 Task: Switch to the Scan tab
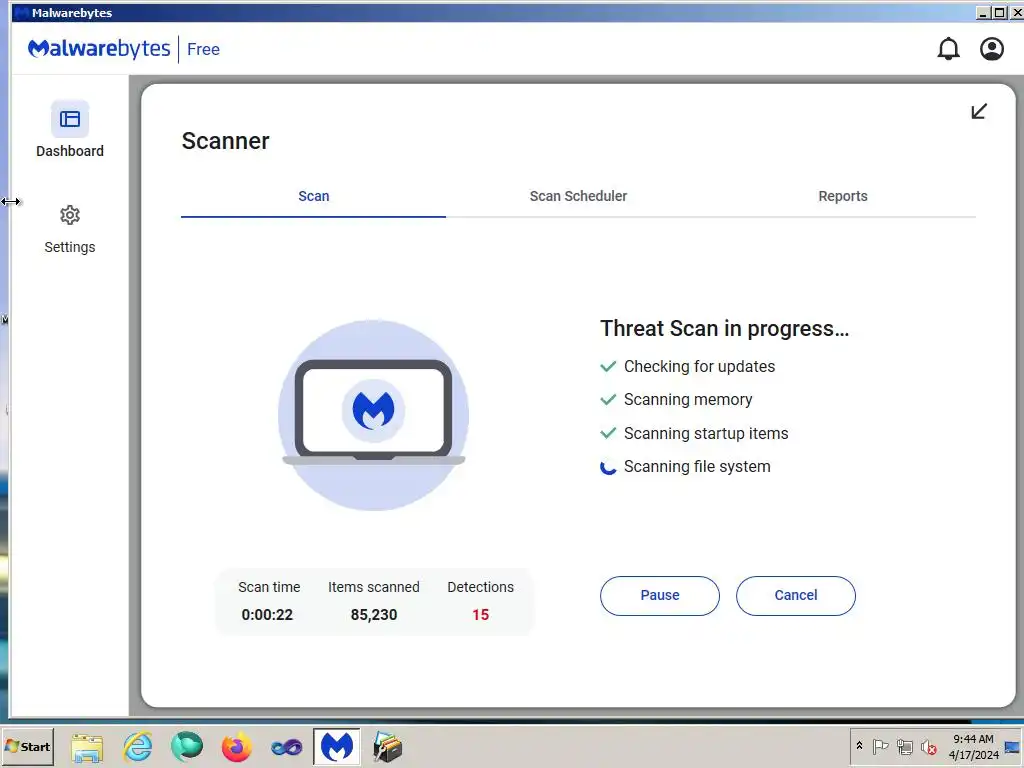pyautogui.click(x=313, y=196)
